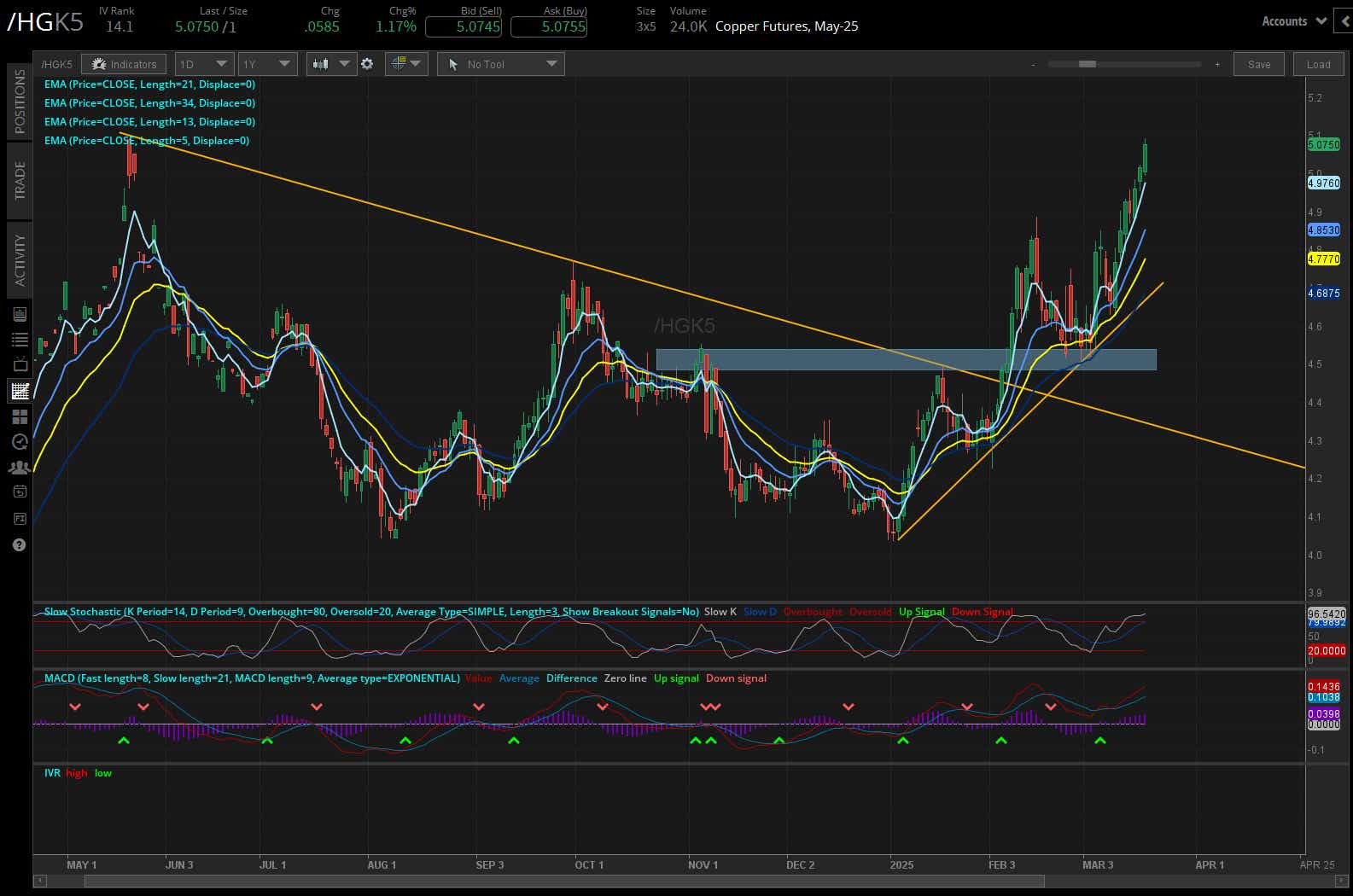Open the 1Y time range dropdown
Viewport: 1353px width, 896px height.
tap(266, 64)
